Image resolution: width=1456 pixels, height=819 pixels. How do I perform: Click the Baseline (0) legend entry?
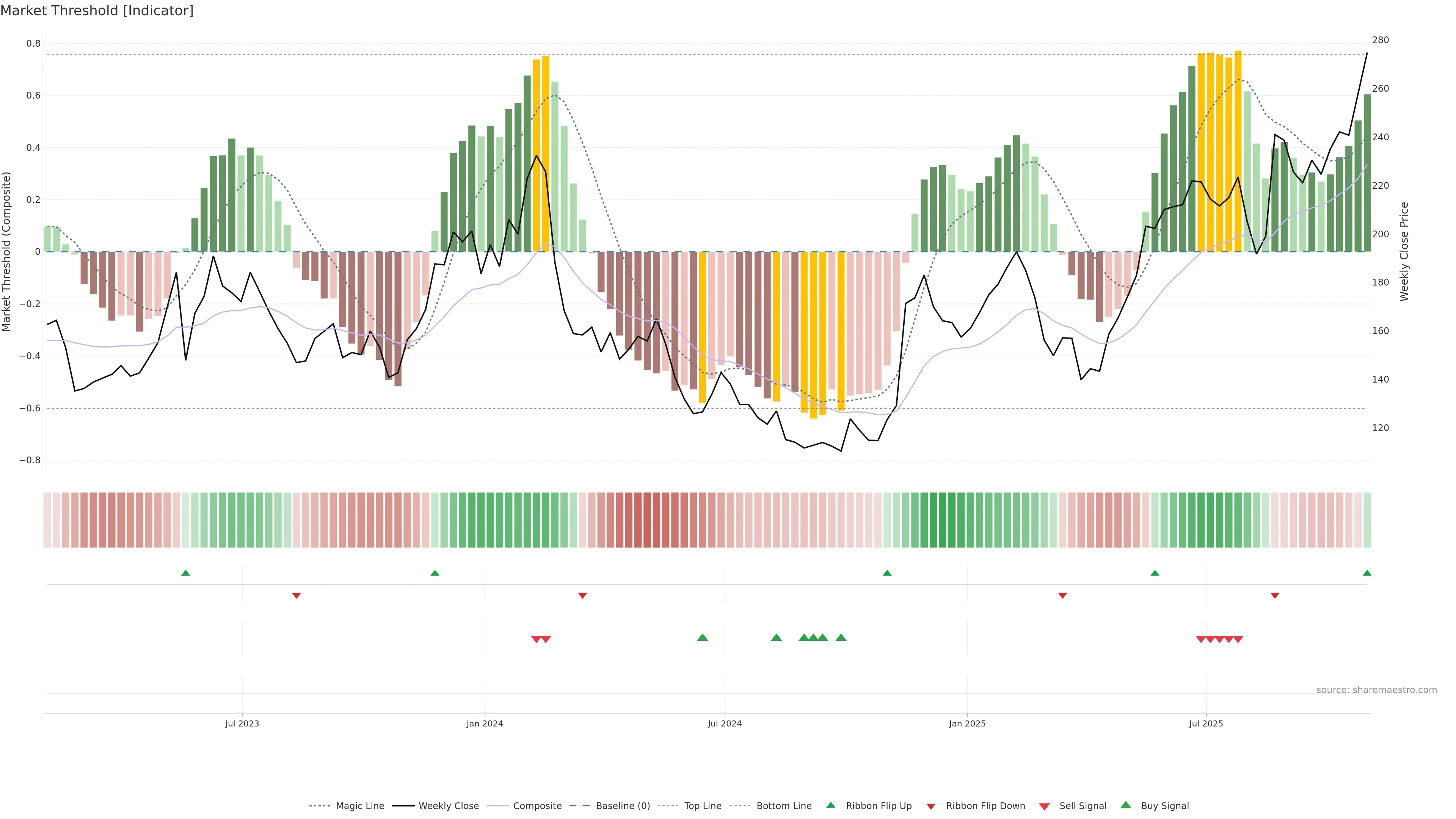(622, 806)
